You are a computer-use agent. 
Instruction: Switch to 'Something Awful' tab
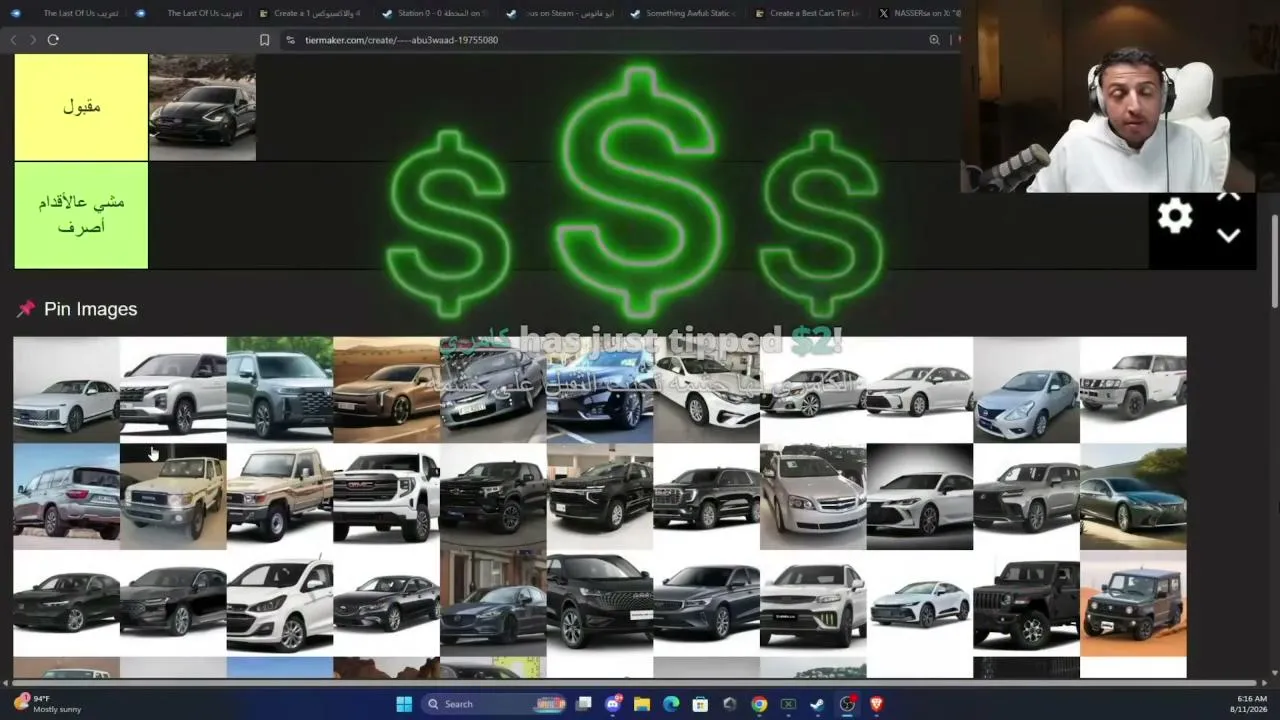tap(685, 13)
